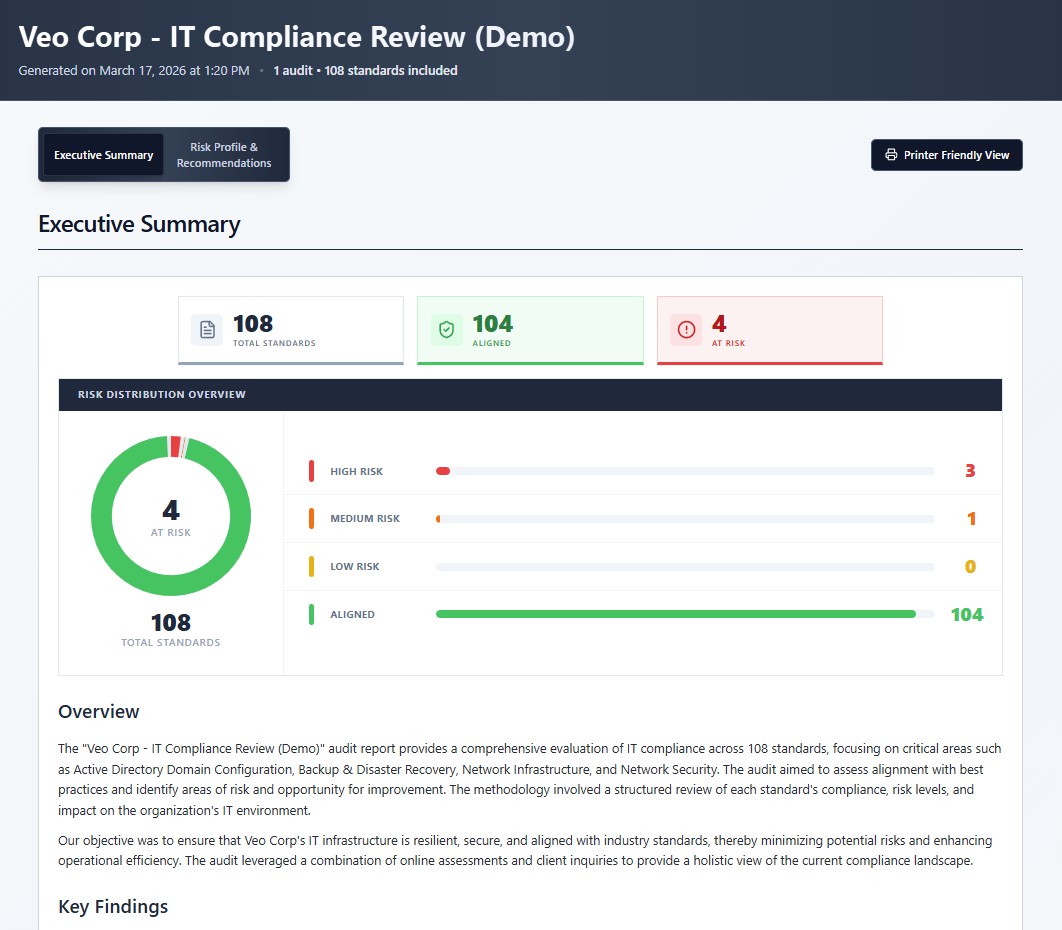The height and width of the screenshot is (930, 1062).
Task: Click the green Aligned color marker
Action: click(312, 614)
